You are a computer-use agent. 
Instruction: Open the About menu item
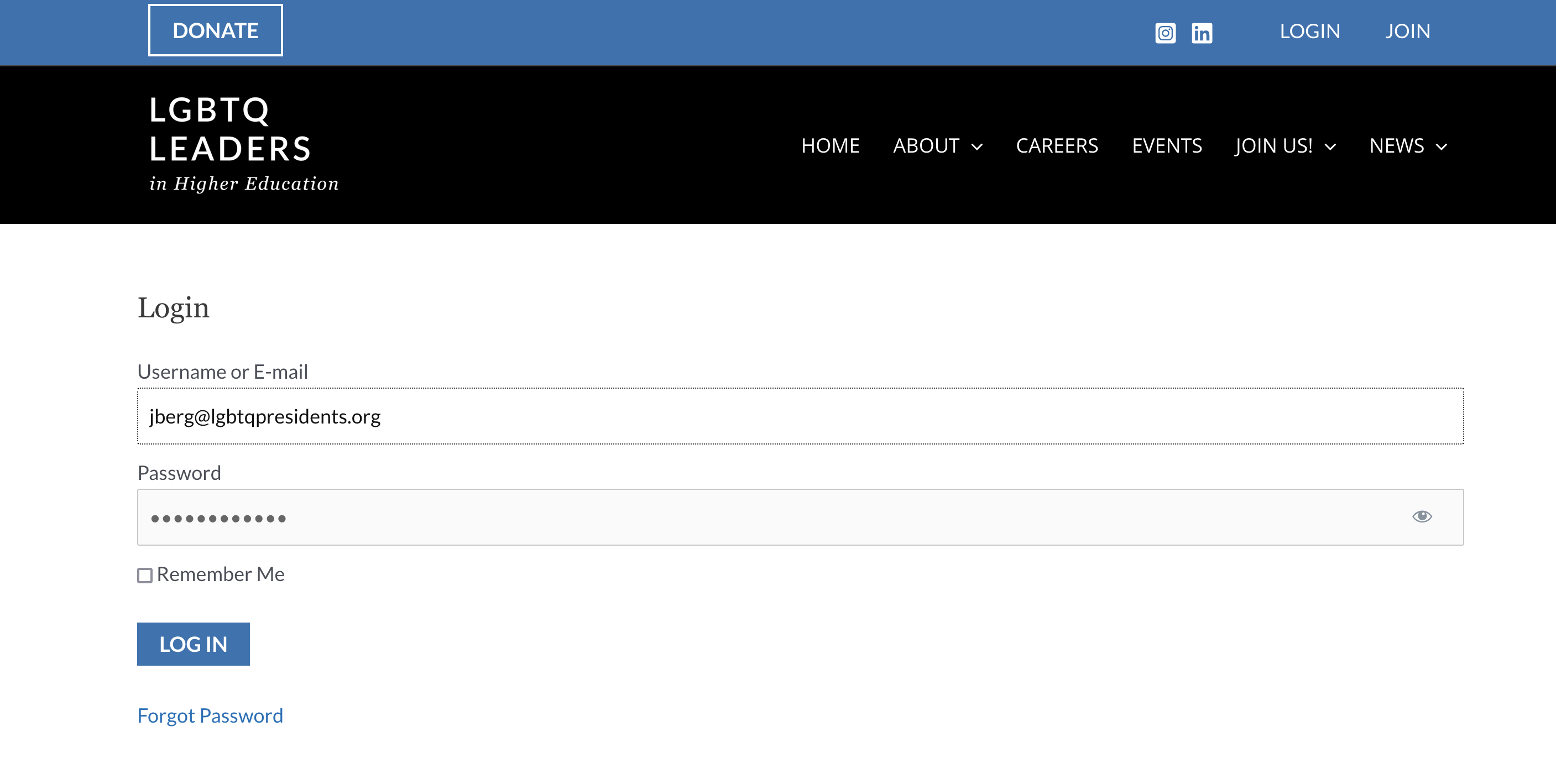tap(926, 145)
